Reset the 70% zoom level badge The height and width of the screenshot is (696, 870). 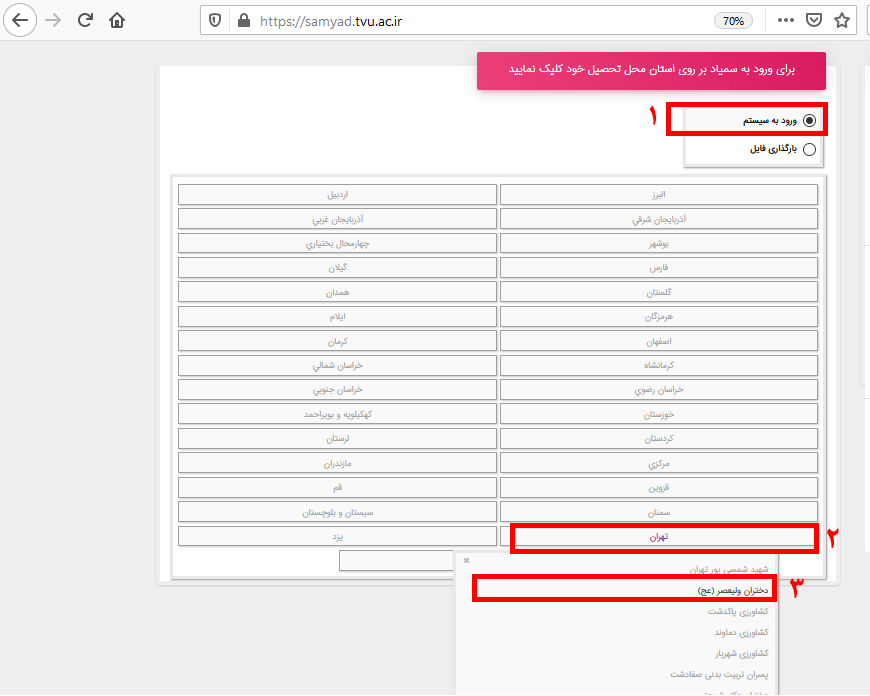click(x=733, y=21)
